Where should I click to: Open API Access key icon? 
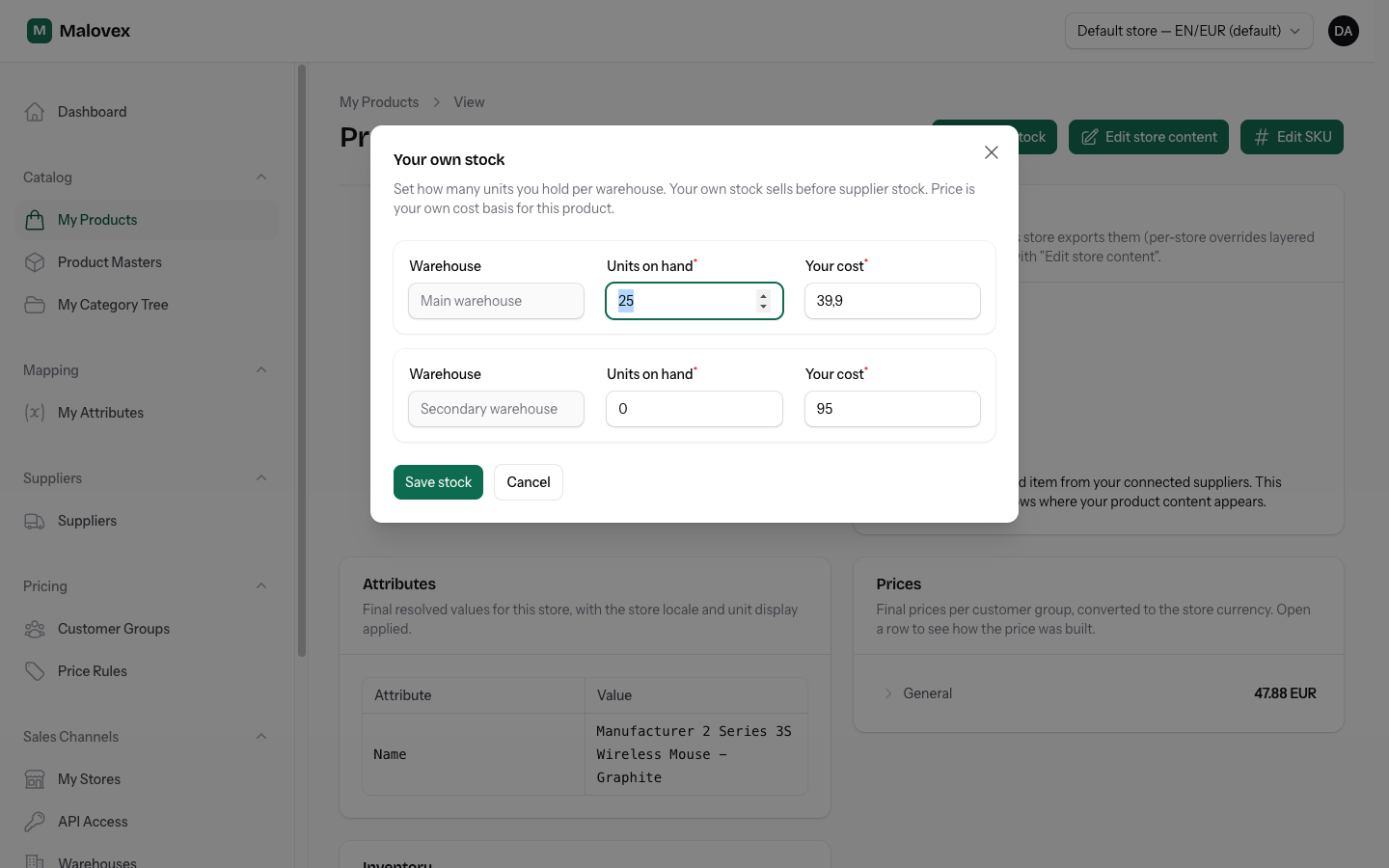click(35, 822)
